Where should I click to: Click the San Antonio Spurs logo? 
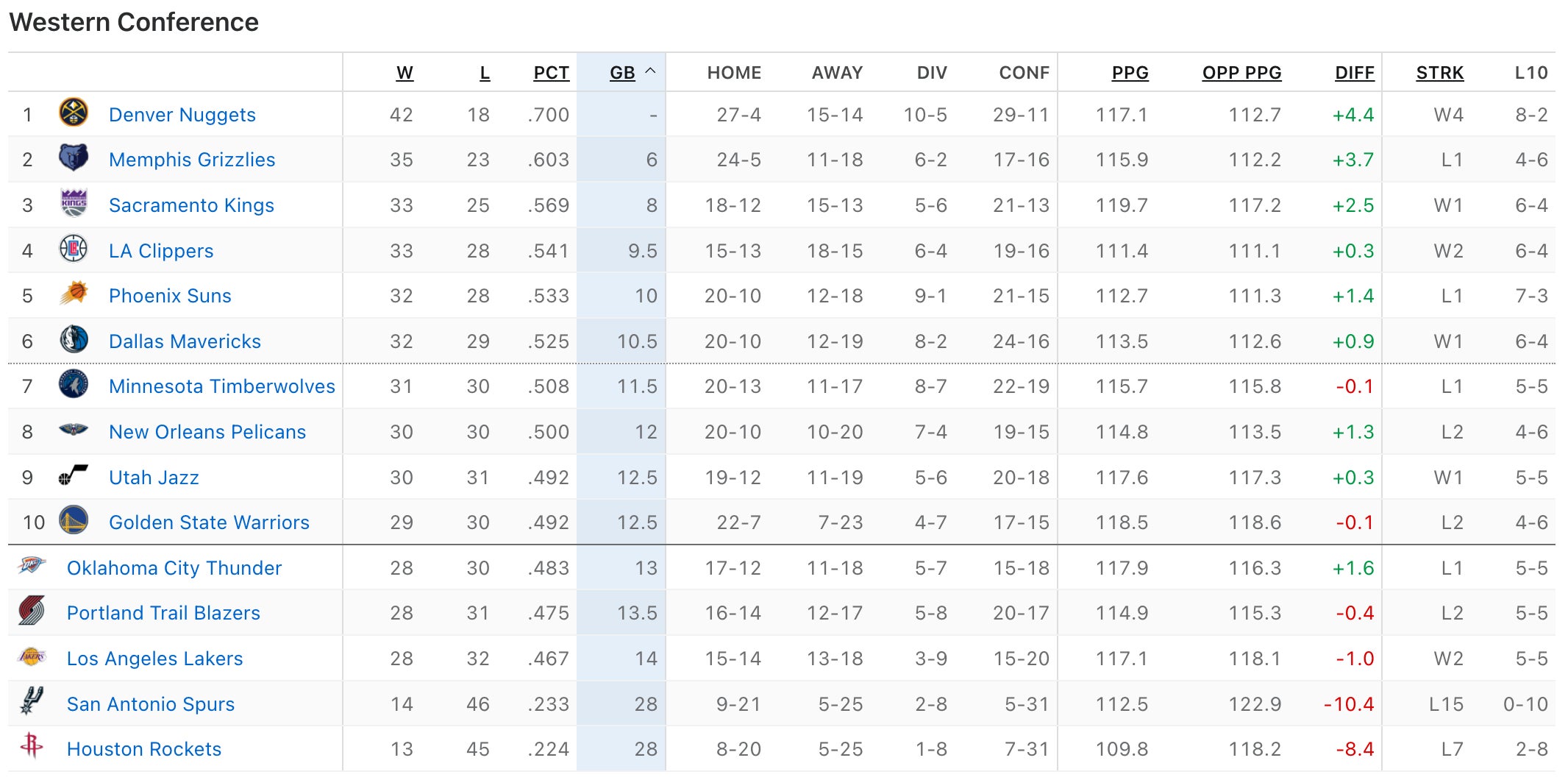coord(32,702)
